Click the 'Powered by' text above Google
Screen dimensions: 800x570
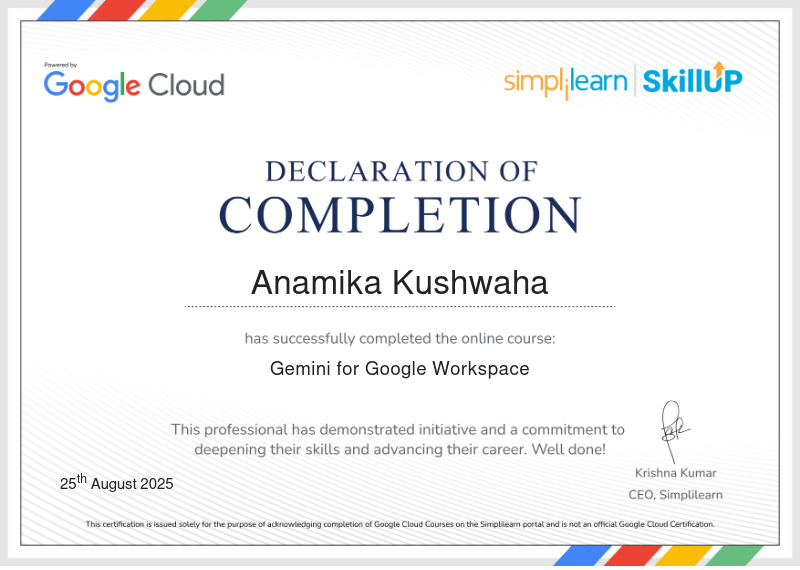click(x=60, y=65)
